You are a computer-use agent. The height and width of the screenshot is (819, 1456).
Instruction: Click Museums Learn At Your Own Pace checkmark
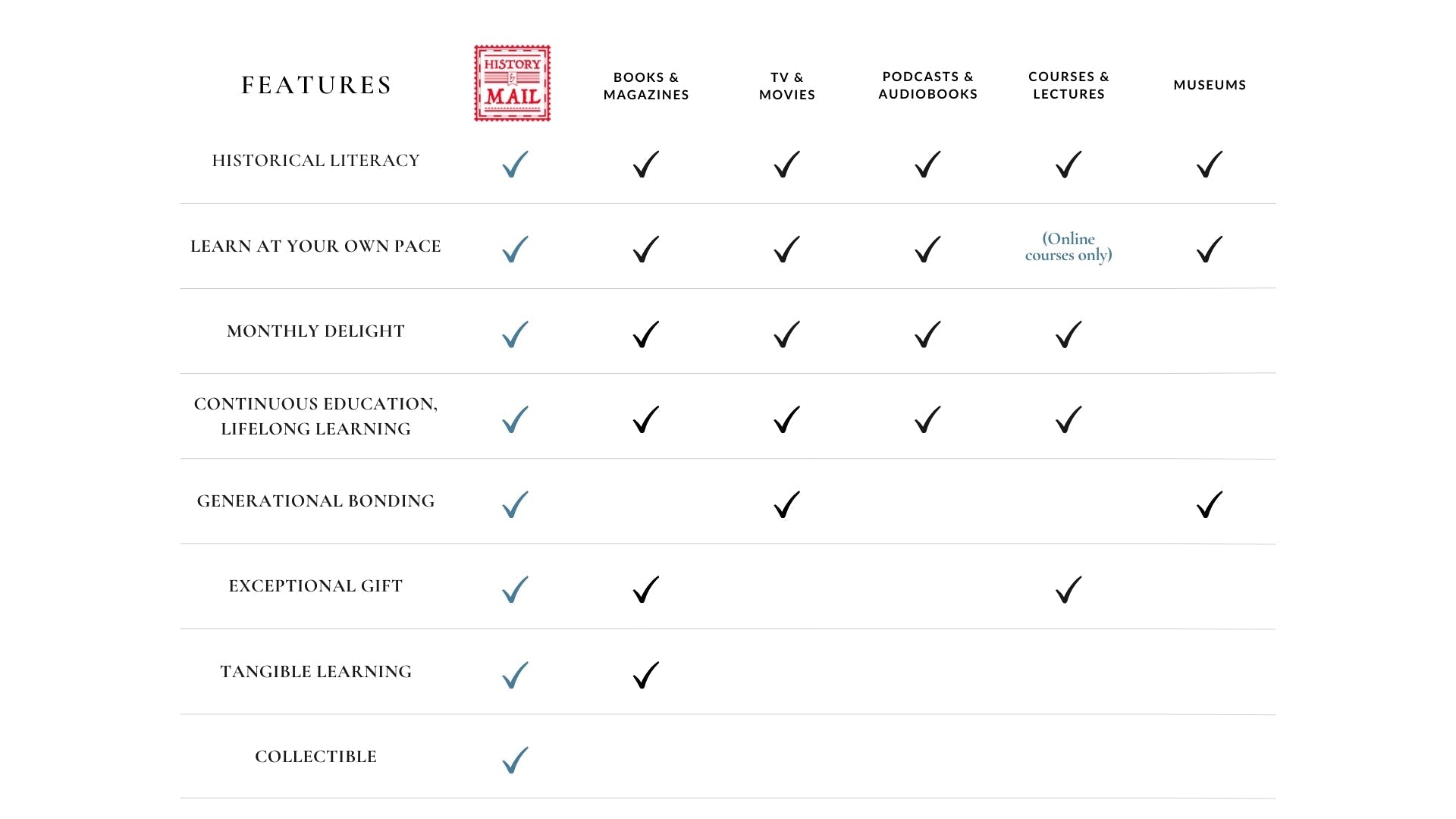pos(1210,249)
